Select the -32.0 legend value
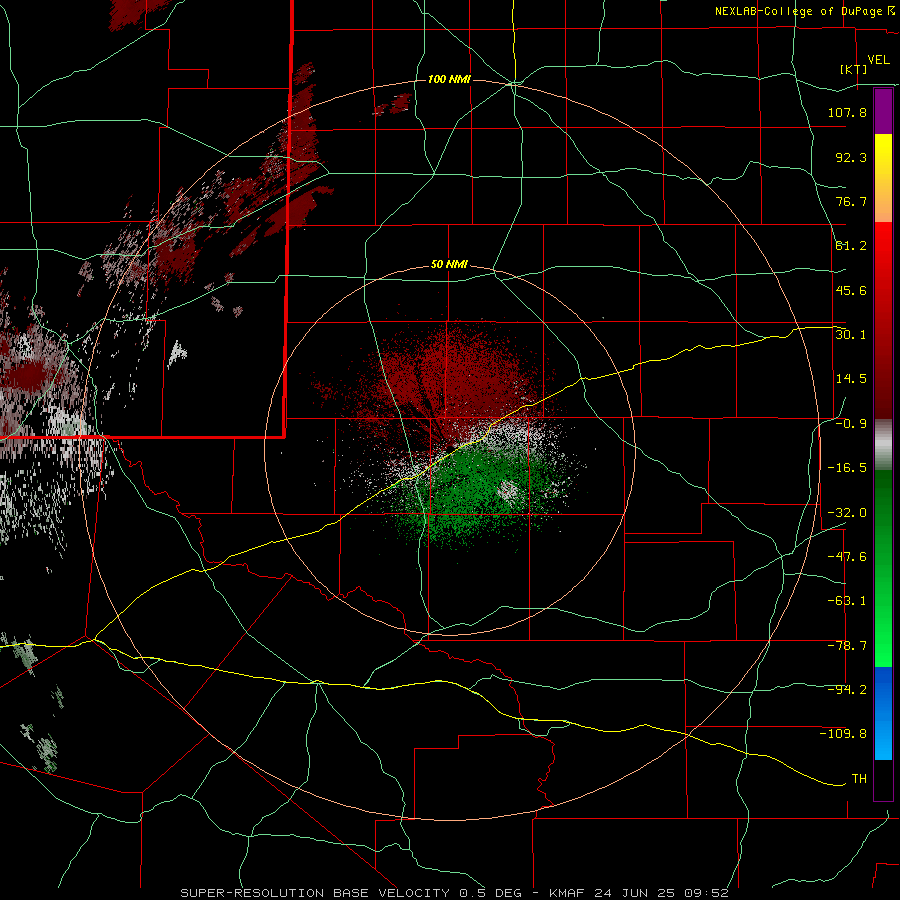The image size is (900, 900). [x=847, y=513]
